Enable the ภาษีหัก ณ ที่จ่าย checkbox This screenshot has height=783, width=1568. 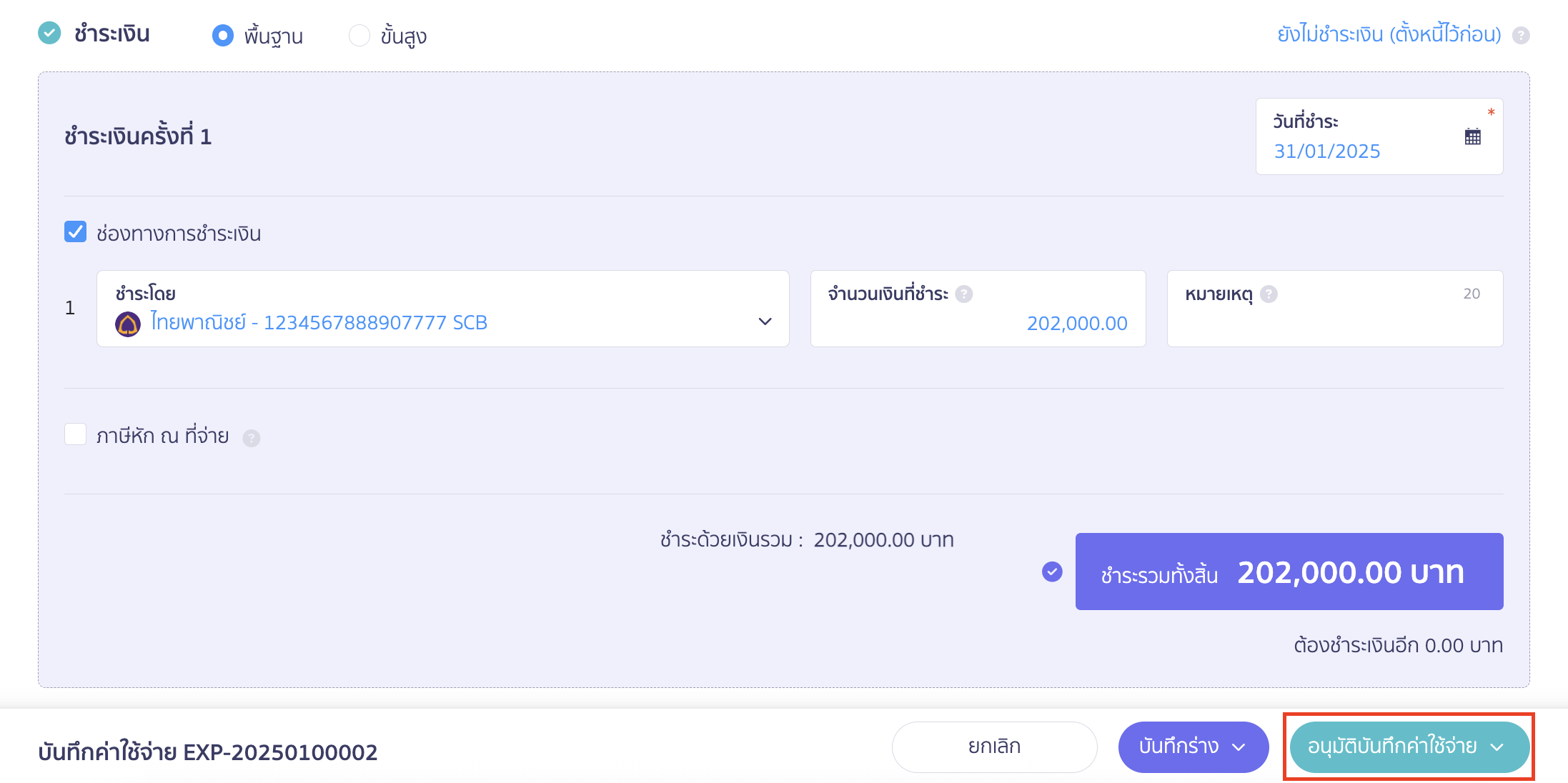(75, 434)
